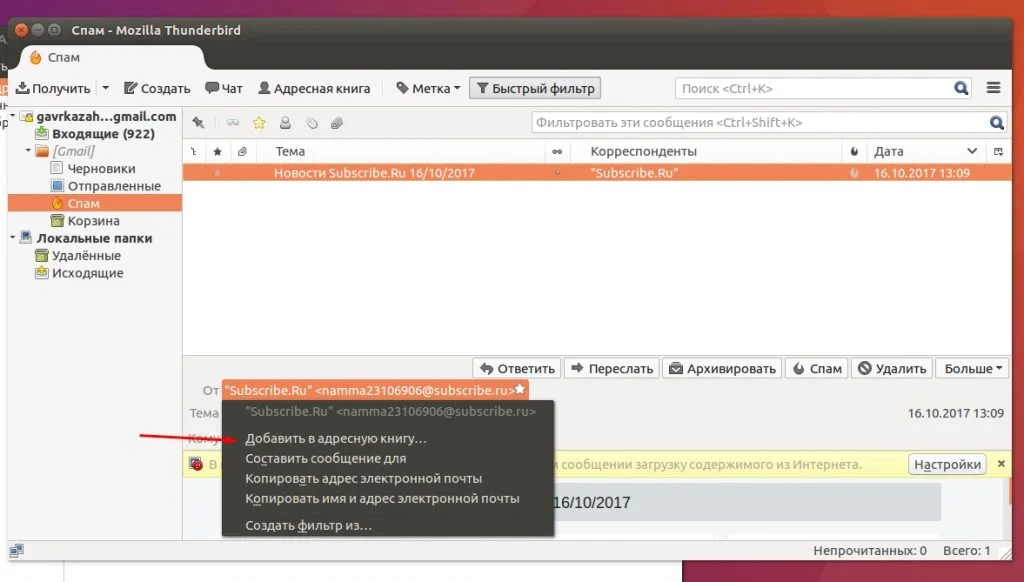Image resolution: width=1024 pixels, height=582 pixels.
Task: Sort by the attachment column header
Action: (242, 152)
